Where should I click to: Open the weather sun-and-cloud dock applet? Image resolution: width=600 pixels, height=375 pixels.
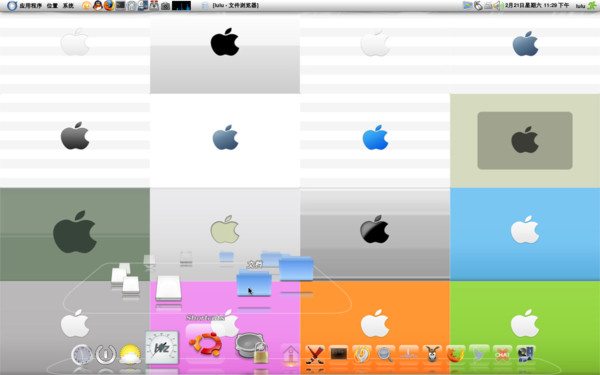130,355
